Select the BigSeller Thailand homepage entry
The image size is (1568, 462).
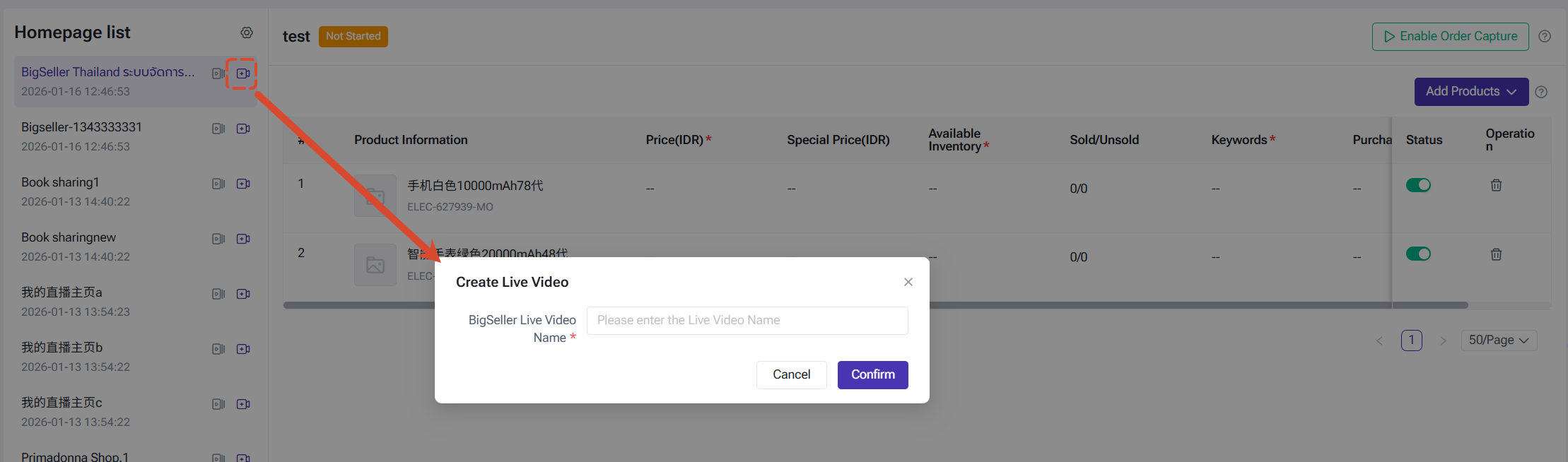pos(134,81)
